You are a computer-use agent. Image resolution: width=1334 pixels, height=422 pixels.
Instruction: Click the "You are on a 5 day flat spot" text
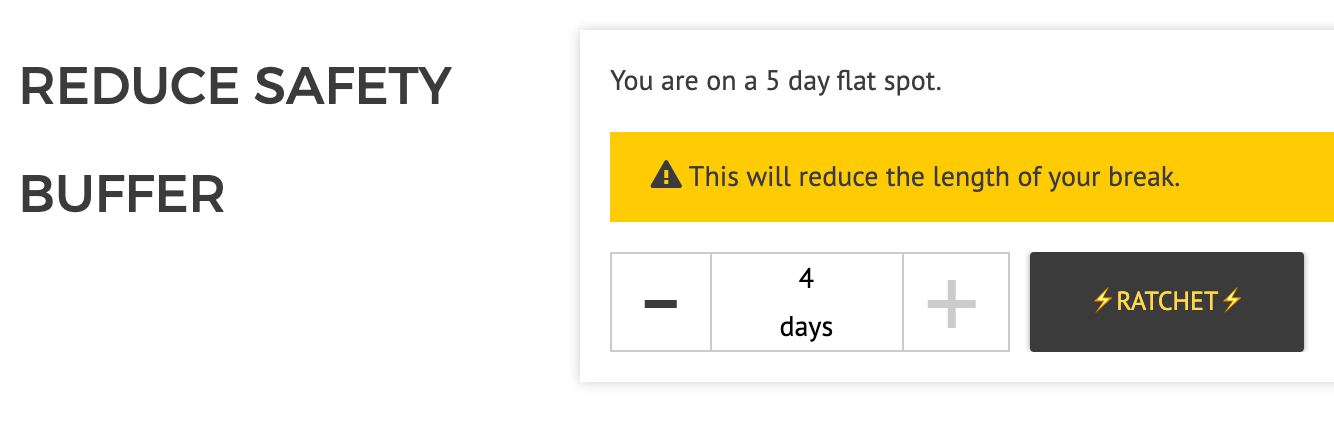[x=775, y=81]
